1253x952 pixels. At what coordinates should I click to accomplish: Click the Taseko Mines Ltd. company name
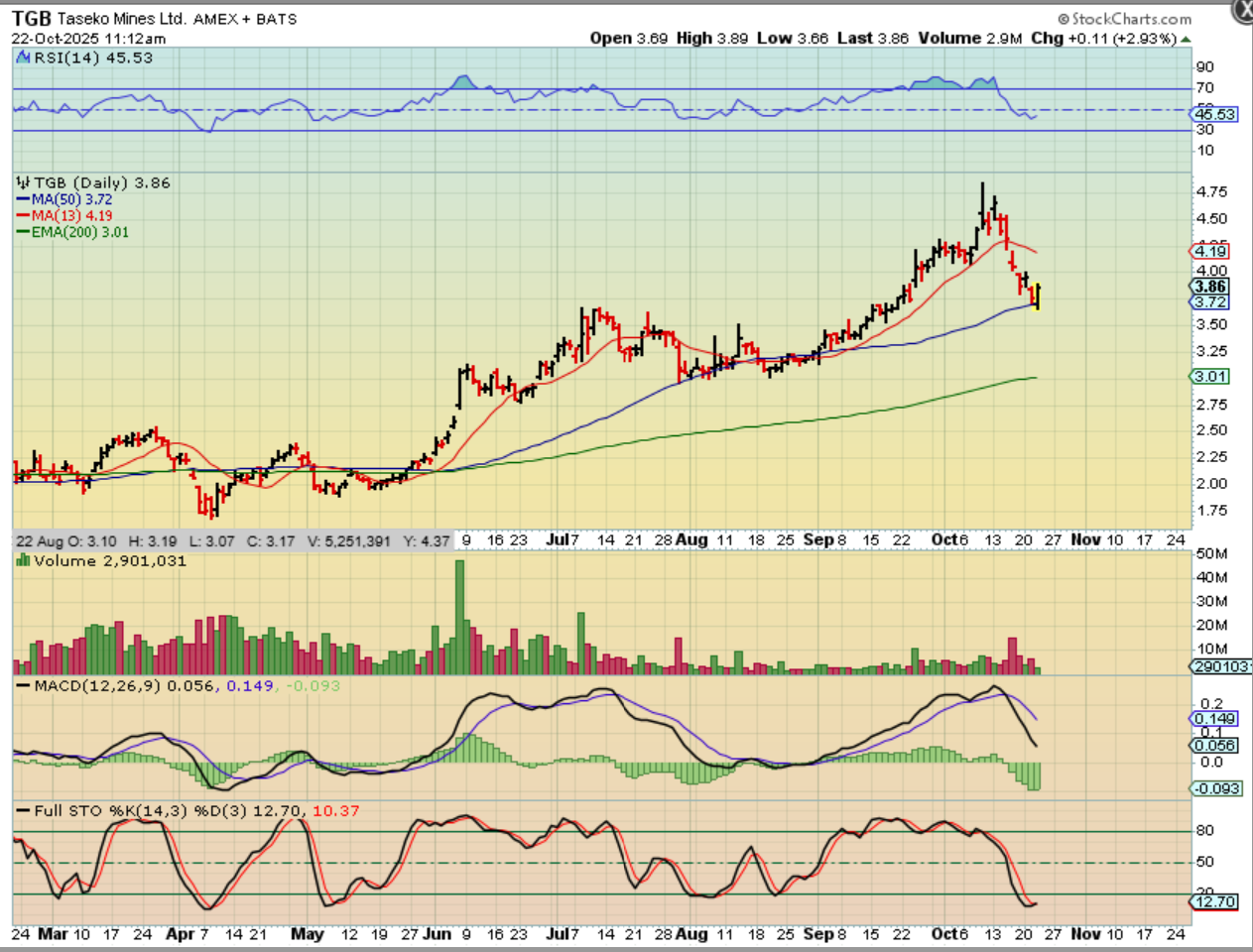point(122,19)
